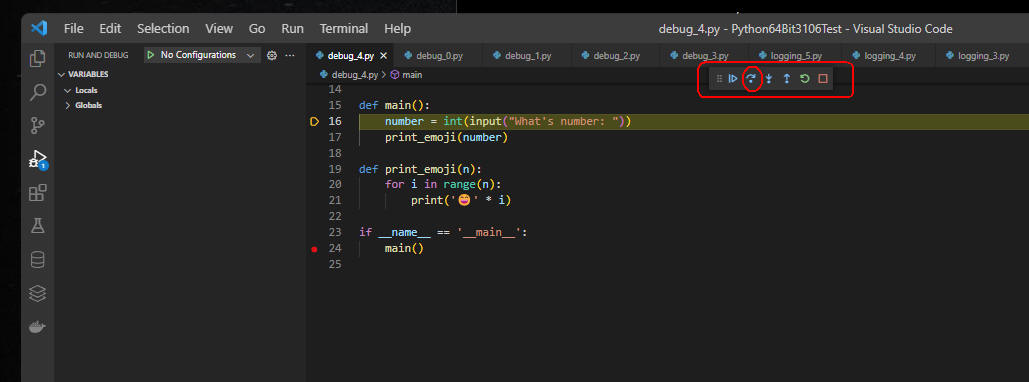Expand the Globals scope
This screenshot has height=382, width=1029.
click(68, 105)
